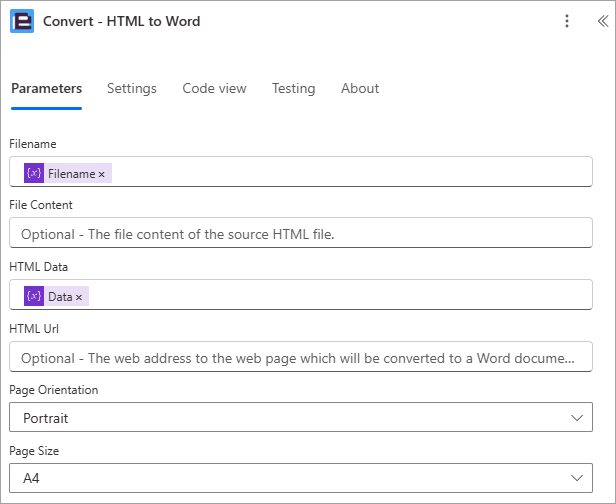Click the Encodian connector logo icon
Screen dimensions: 616x504
22,21
